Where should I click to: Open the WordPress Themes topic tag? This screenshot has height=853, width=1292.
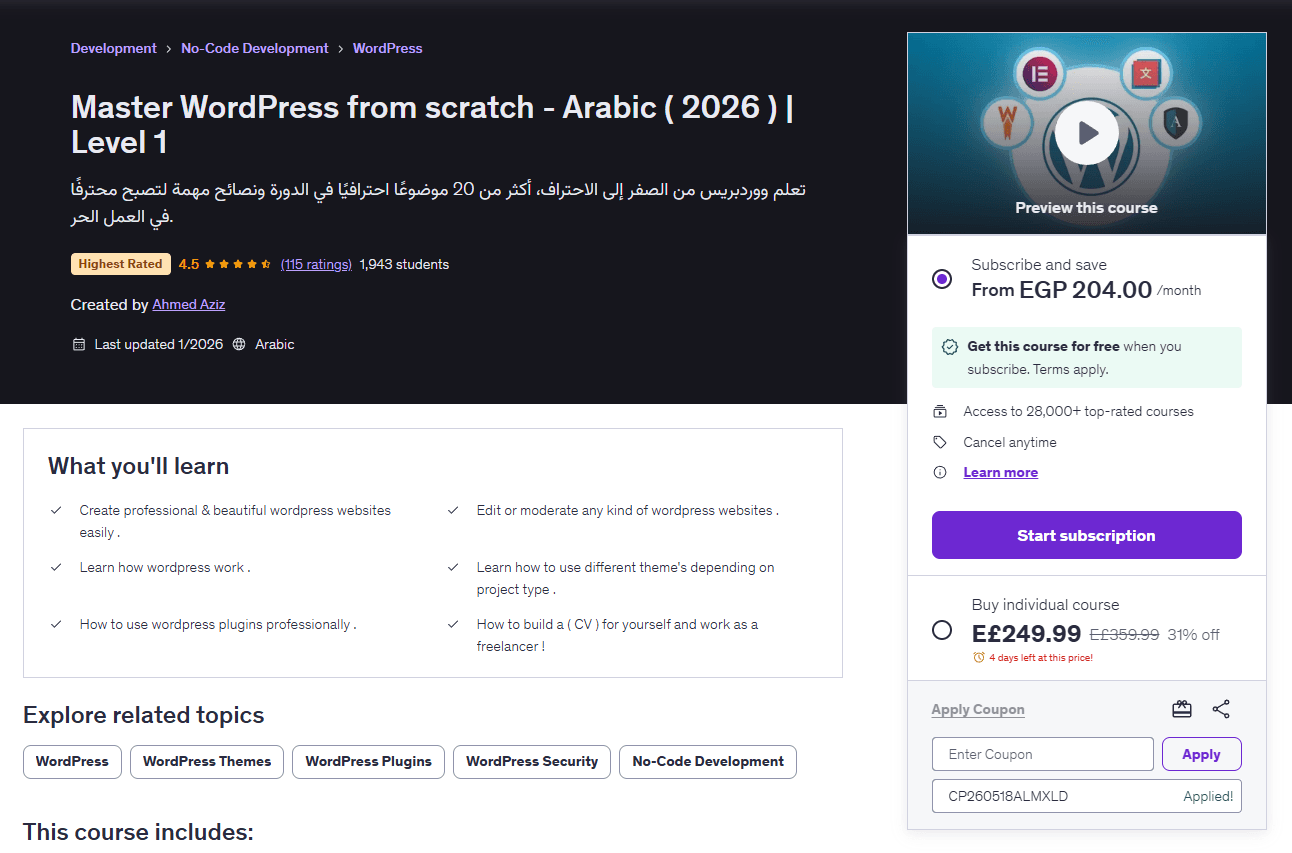point(207,761)
